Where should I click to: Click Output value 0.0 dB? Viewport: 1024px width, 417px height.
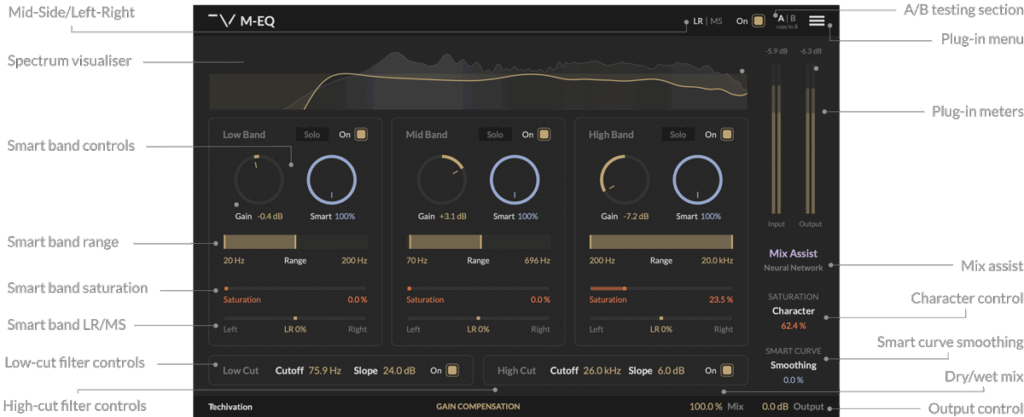click(x=776, y=407)
